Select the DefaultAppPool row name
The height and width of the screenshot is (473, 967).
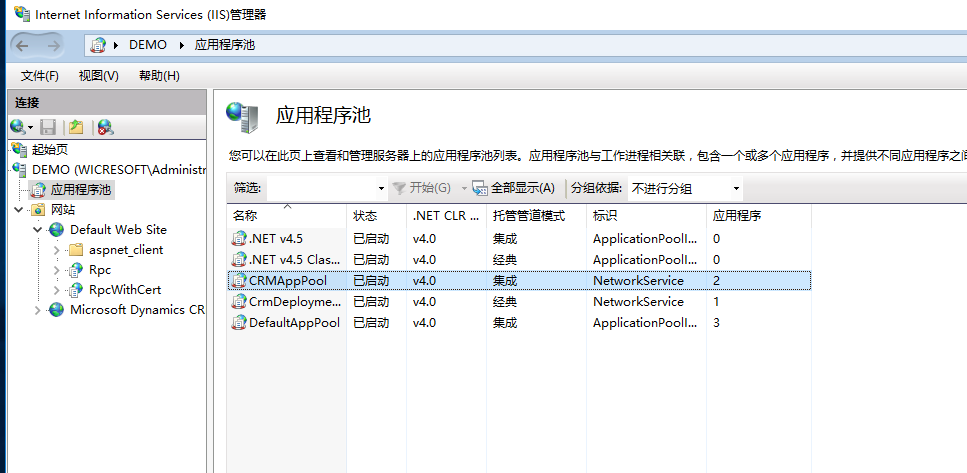coord(294,323)
